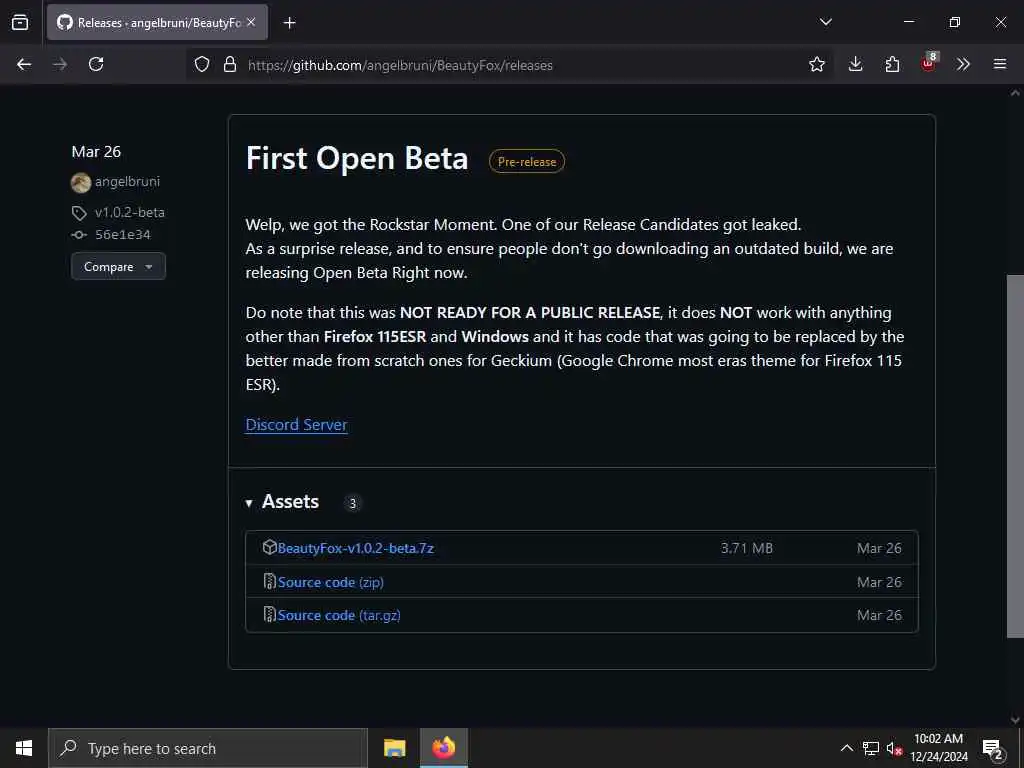Click the Pre-release label badge
Image resolution: width=1024 pixels, height=768 pixels.
(527, 161)
